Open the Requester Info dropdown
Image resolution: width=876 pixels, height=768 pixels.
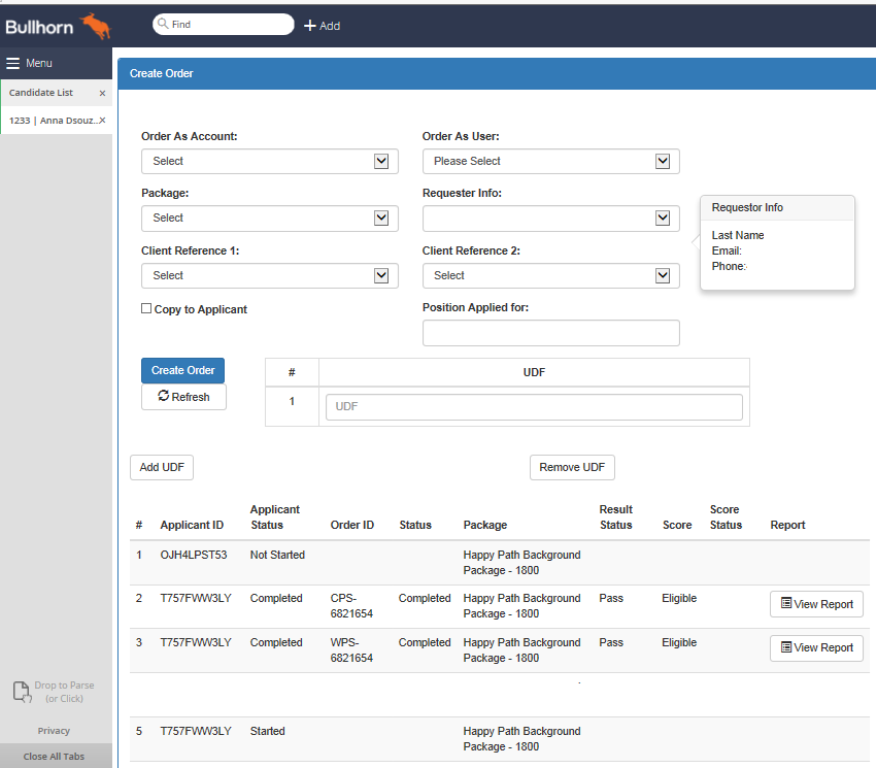[x=550, y=218]
